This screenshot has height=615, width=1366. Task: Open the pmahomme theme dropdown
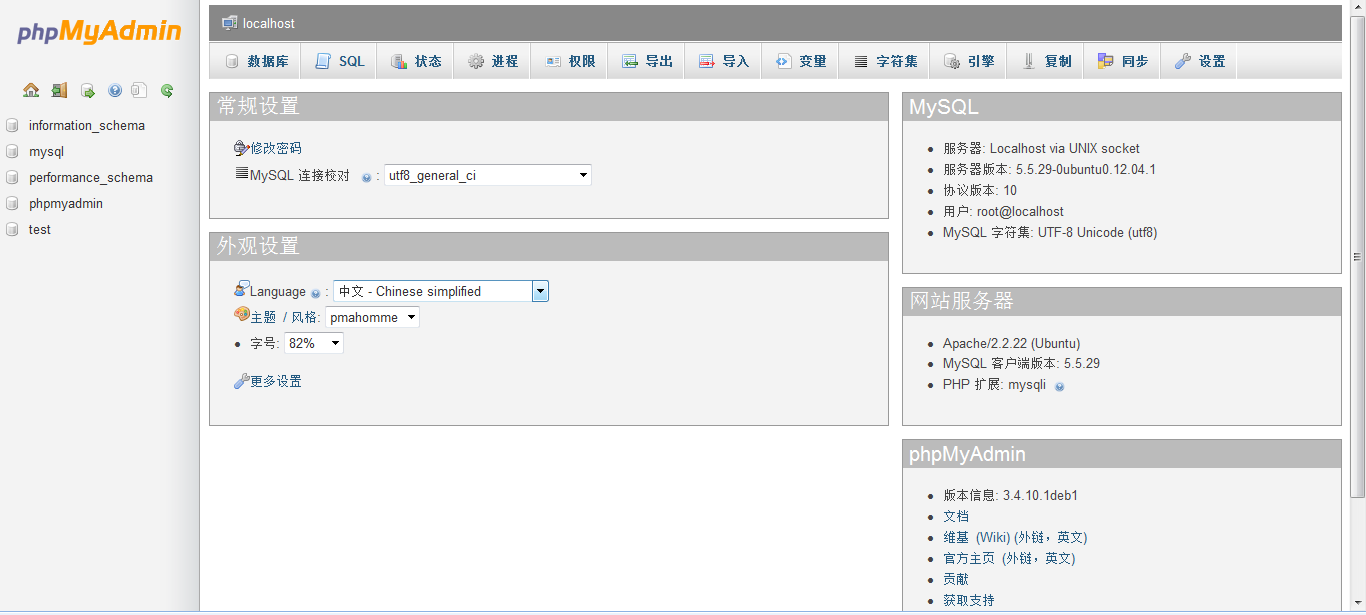[x=372, y=317]
